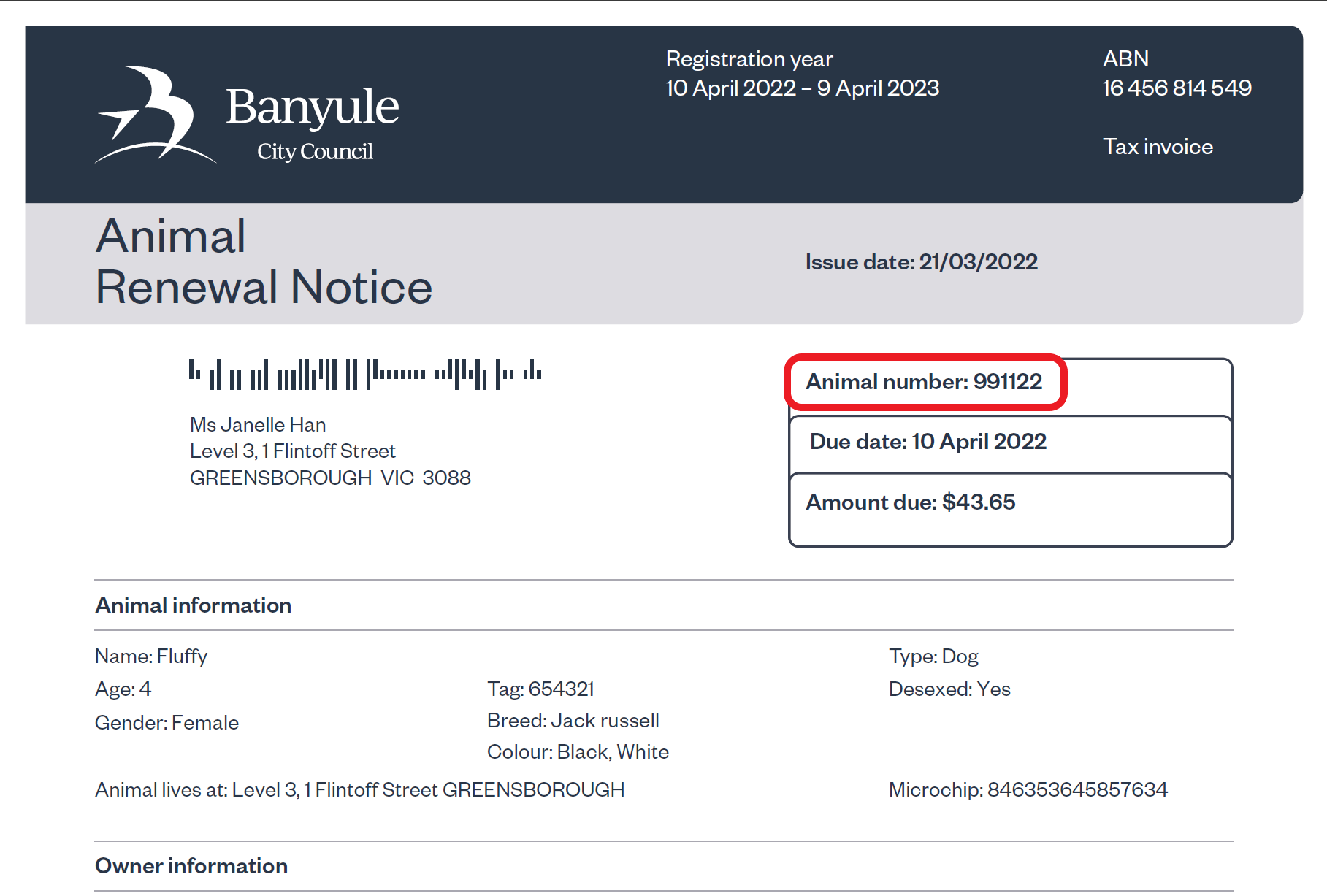Select the "Gender: Female" entry
1327x896 pixels.
point(167,723)
